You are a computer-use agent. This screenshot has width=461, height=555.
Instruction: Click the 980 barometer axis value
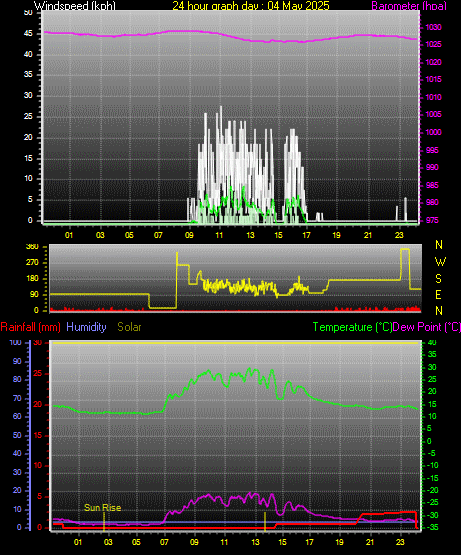pyautogui.click(x=432, y=202)
